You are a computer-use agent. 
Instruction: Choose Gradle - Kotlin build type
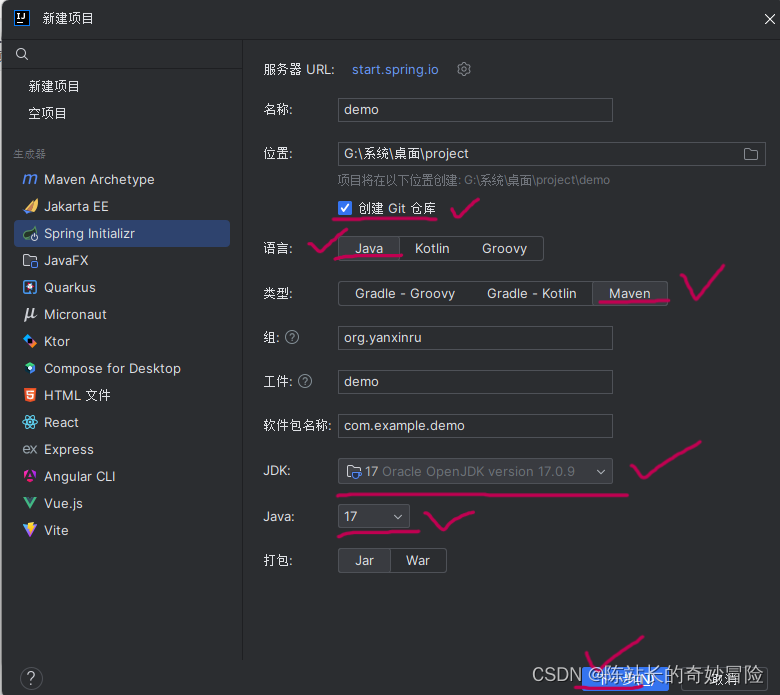(531, 294)
